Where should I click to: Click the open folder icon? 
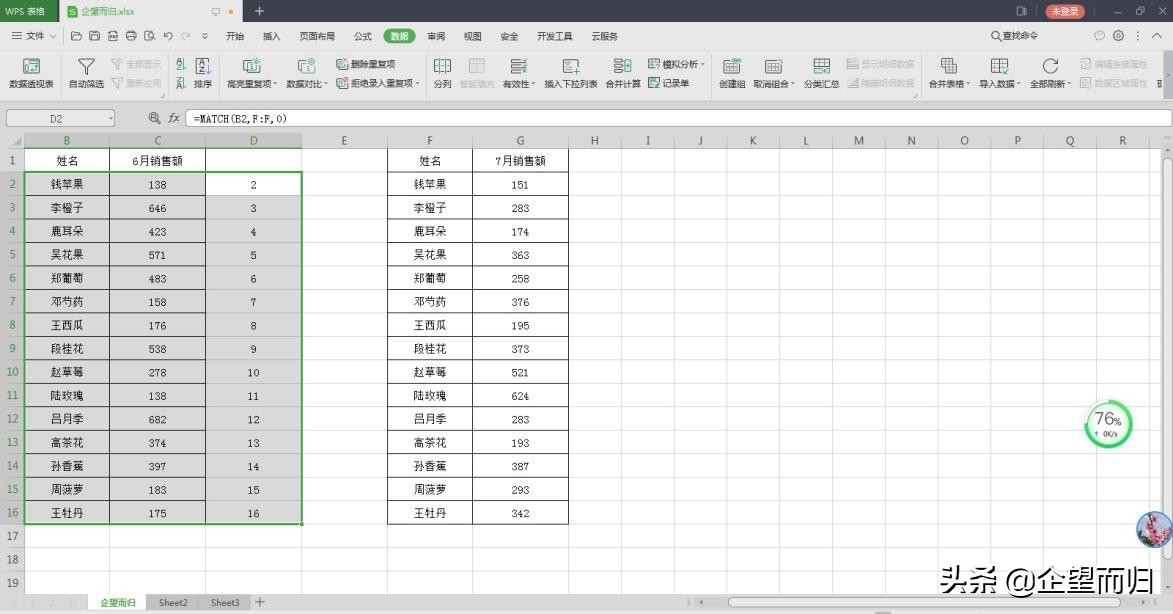pos(76,36)
